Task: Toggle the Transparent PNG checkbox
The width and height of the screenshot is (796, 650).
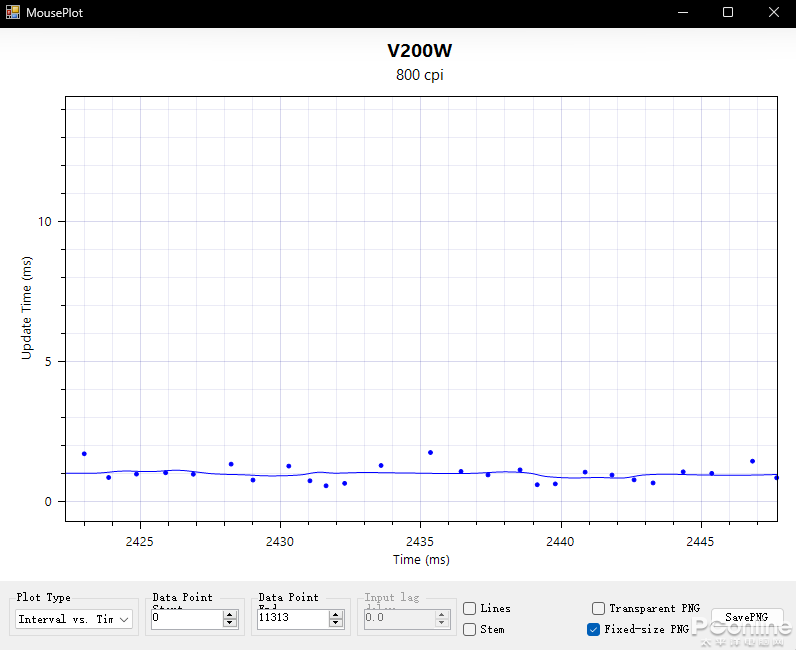Action: point(599,608)
